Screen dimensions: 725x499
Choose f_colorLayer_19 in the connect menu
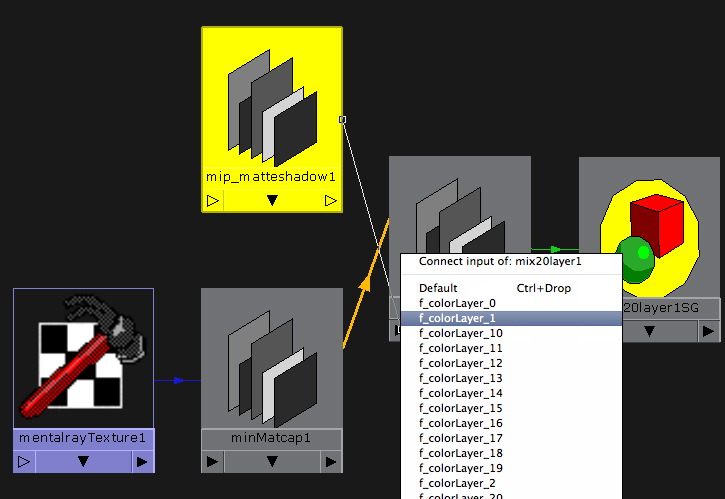tap(511, 468)
